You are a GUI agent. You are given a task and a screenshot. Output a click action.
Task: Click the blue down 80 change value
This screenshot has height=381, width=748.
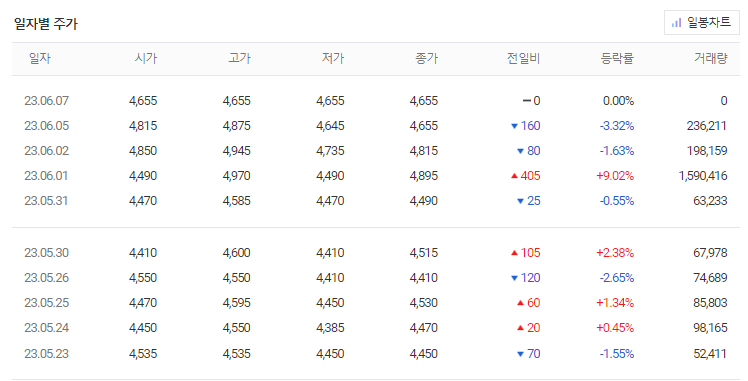(529, 151)
